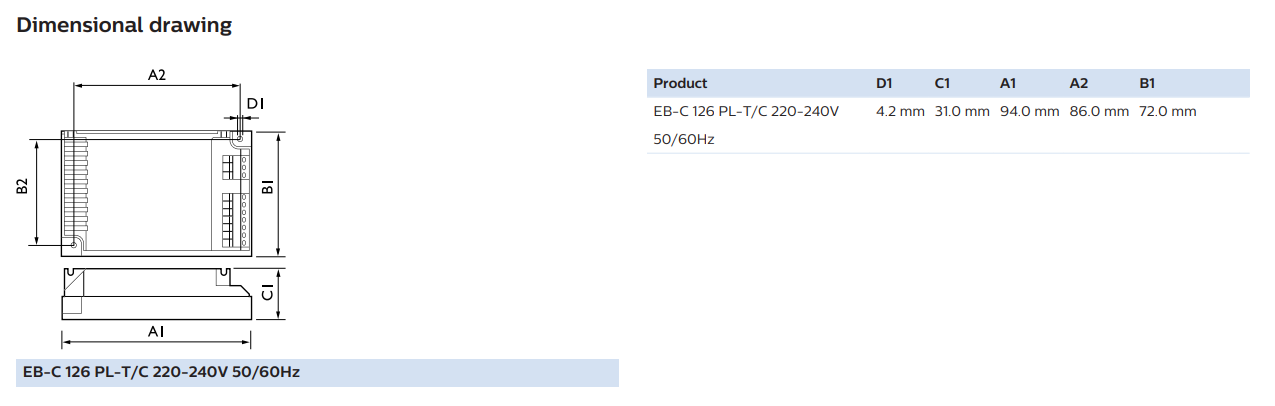Select the EB-C 126 PL-T/C product row name

tap(746, 125)
